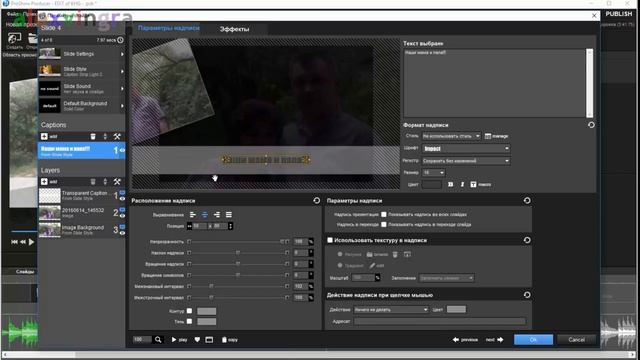
Task: Click the Cancel button
Action: [576, 340]
